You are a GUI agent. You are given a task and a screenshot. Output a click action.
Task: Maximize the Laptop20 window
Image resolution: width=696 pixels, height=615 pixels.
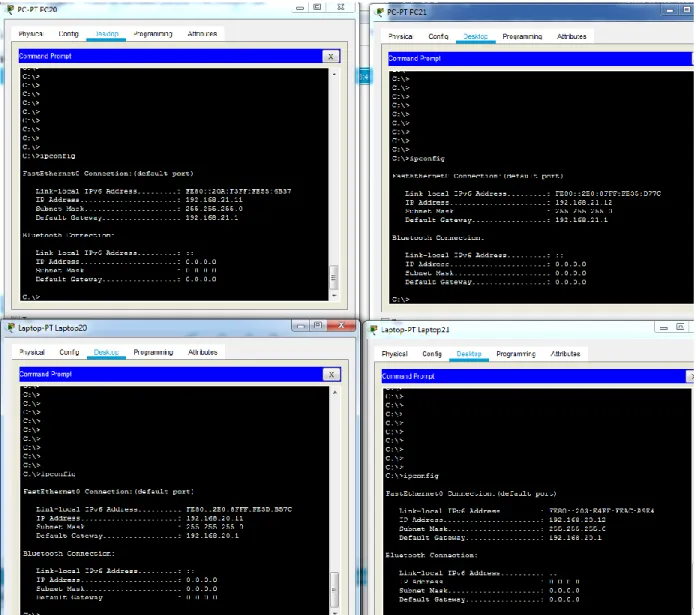click(317, 326)
